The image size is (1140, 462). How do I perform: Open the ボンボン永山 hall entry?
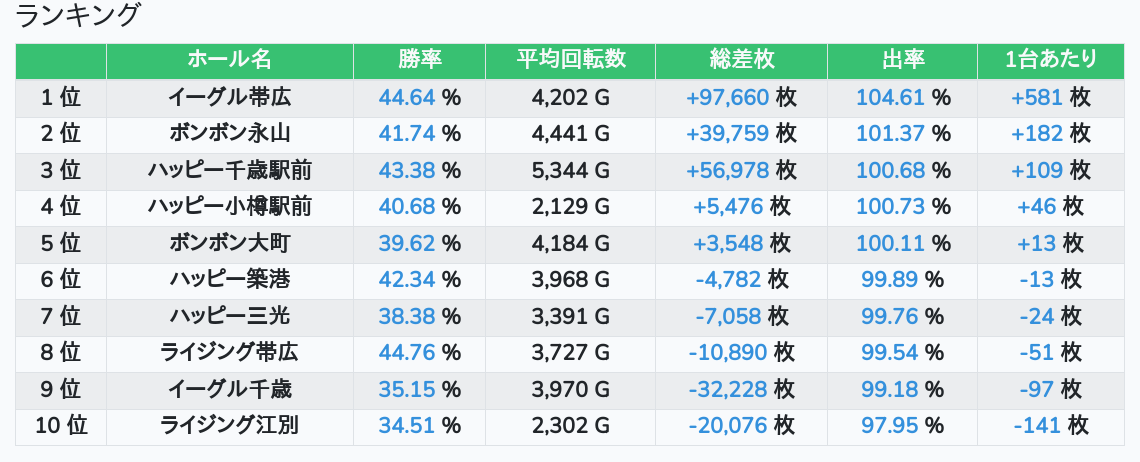tap(230, 133)
